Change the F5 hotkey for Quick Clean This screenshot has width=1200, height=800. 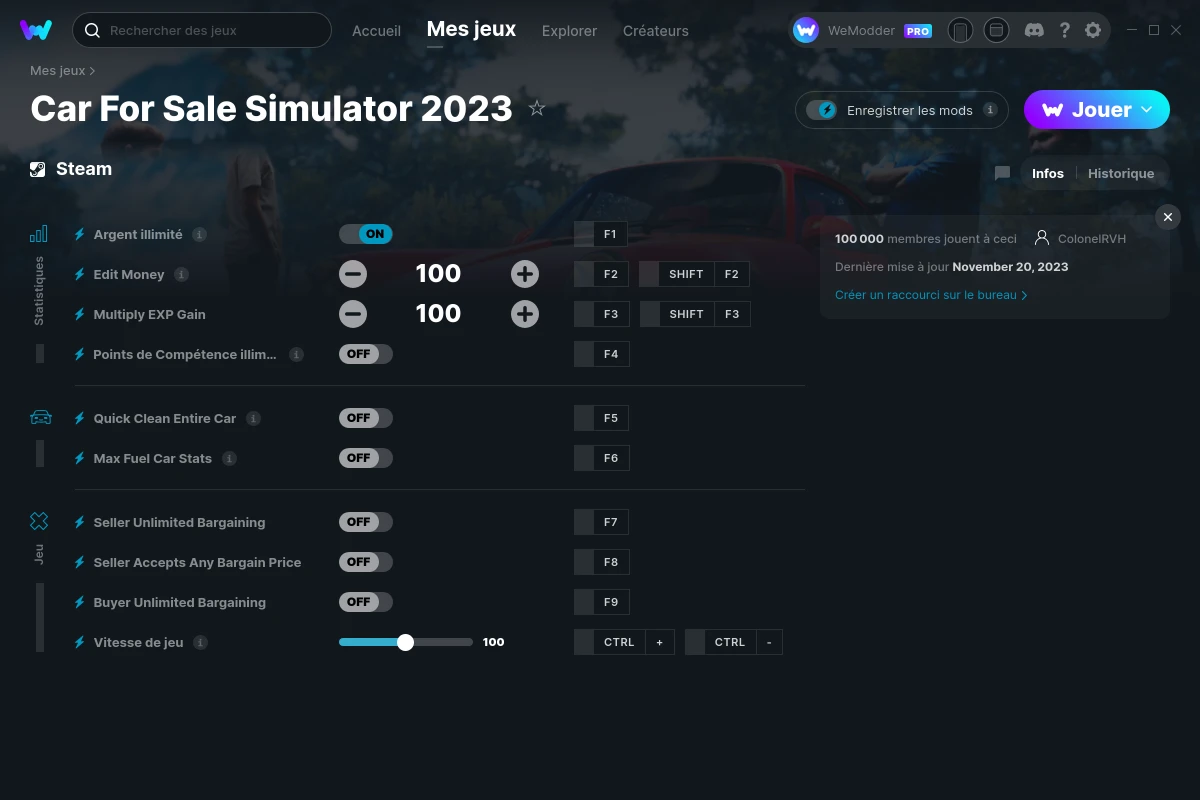point(601,418)
